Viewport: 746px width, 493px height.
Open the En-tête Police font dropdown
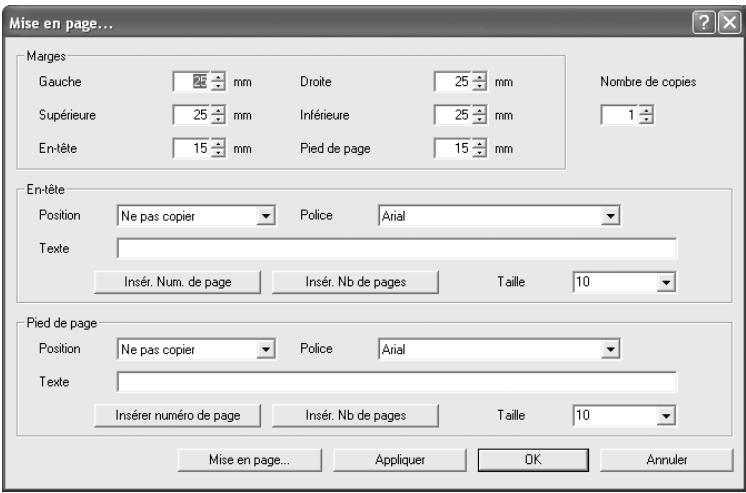click(610, 216)
